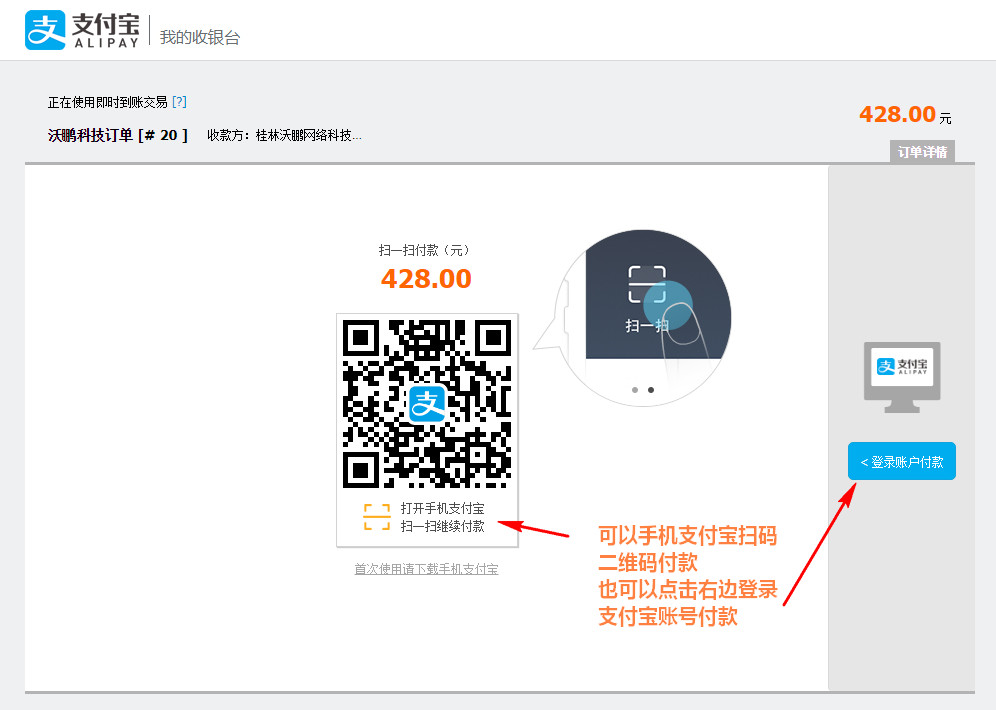Click the 428.00 amount above the QR code
This screenshot has width=996, height=710.
click(x=426, y=279)
